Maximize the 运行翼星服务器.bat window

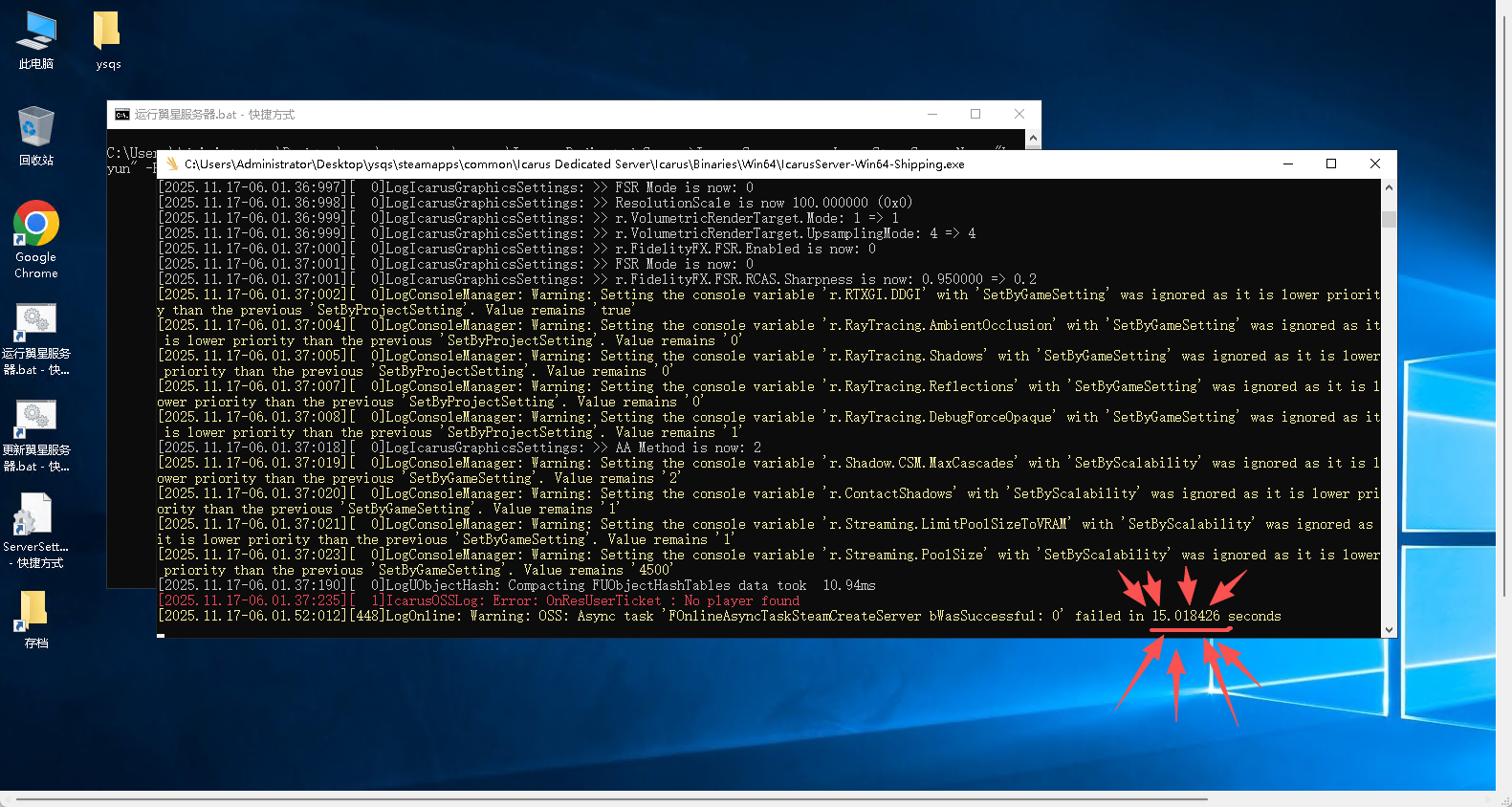975,114
